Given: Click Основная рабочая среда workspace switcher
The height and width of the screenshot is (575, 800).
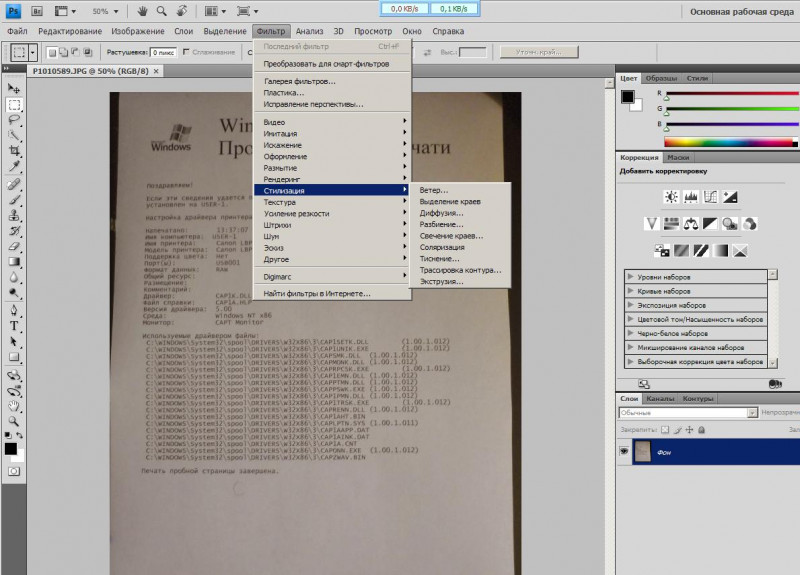Looking at the screenshot, I should click(x=742, y=11).
